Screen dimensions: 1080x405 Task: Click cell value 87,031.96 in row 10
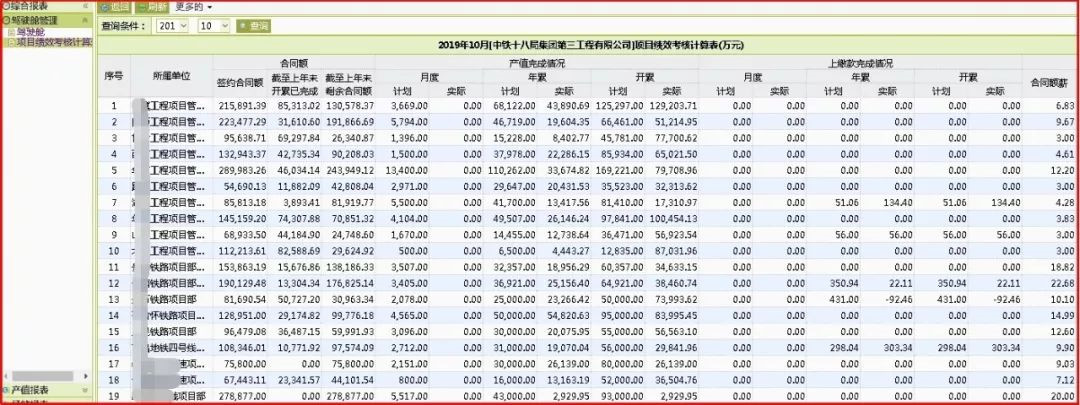678,251
